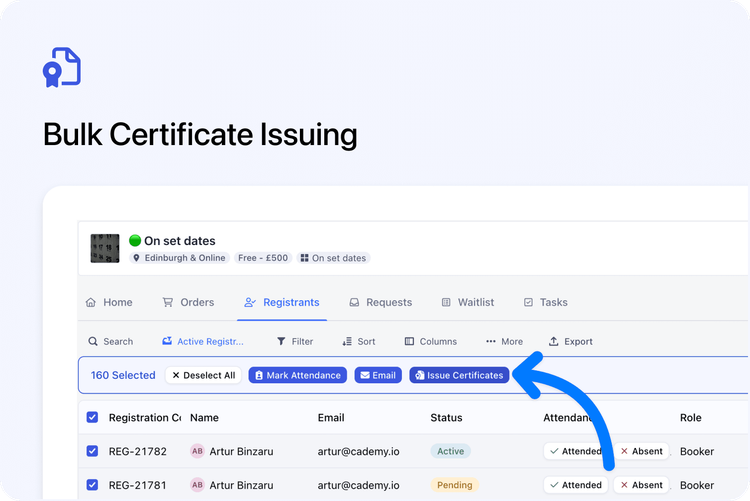
Task: Switch to the Requests tab
Action: coord(381,302)
